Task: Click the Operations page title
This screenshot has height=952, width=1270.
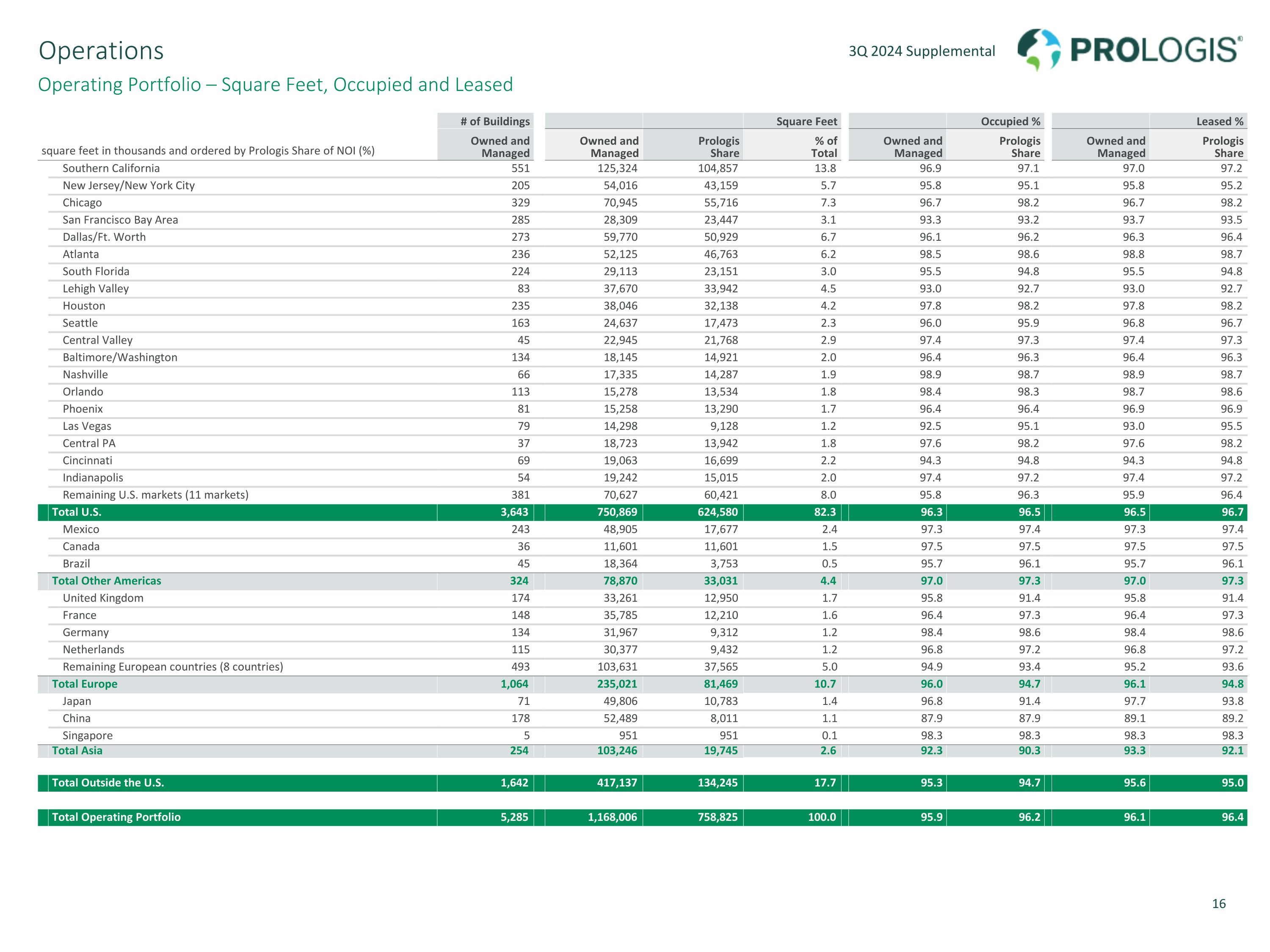Action: (x=101, y=50)
